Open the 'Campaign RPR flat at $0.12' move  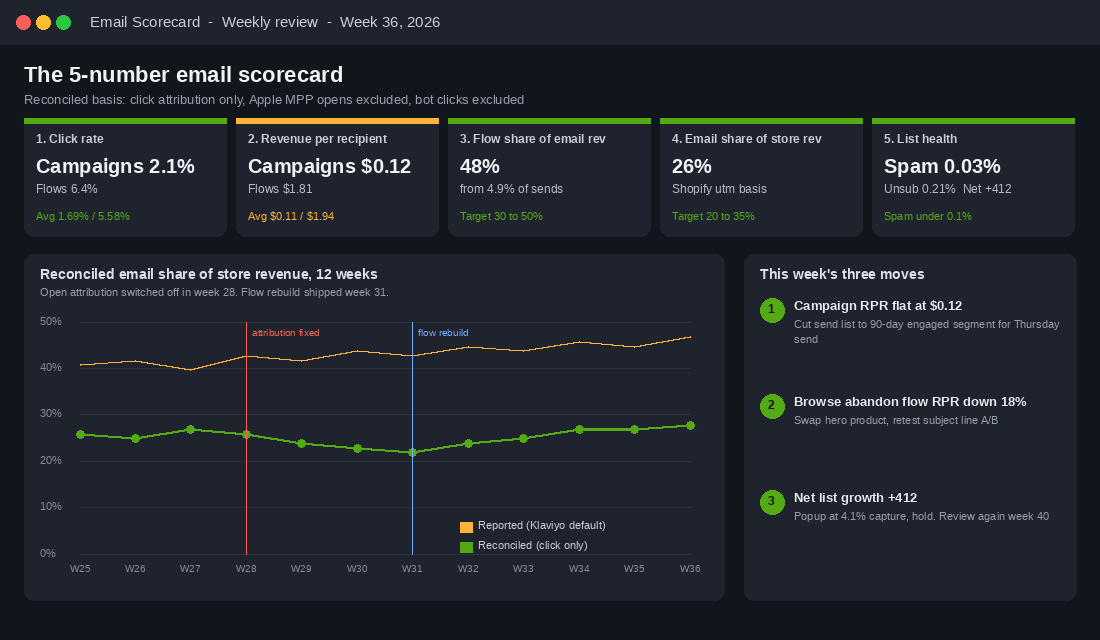878,305
